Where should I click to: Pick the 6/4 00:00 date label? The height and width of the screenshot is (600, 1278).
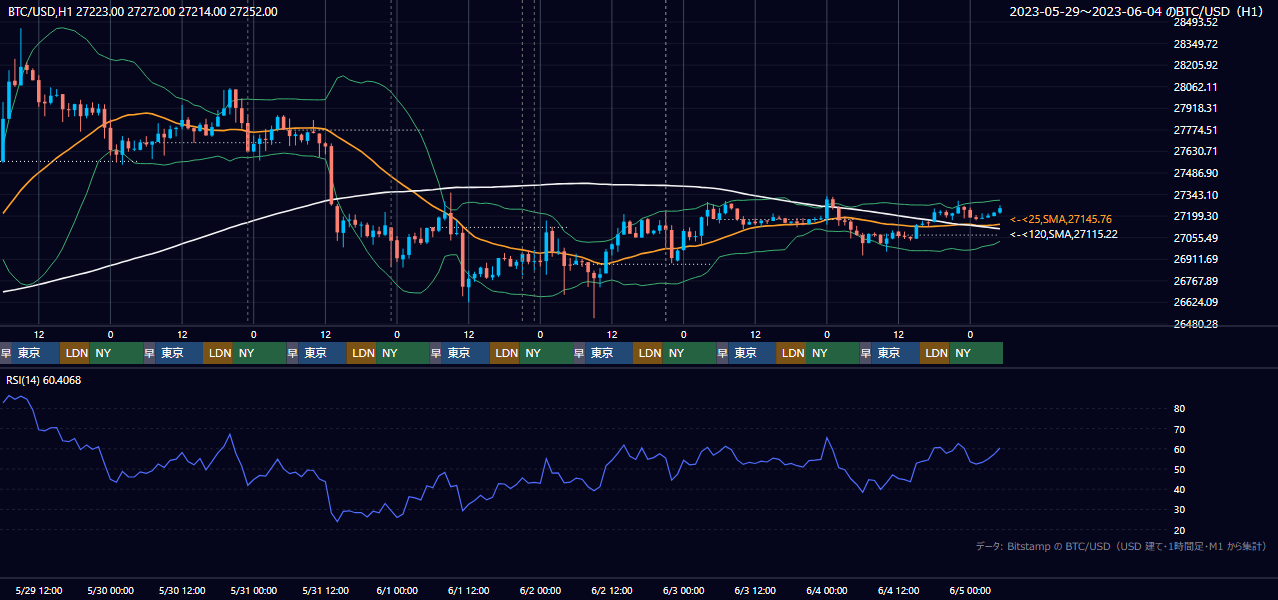point(827,591)
